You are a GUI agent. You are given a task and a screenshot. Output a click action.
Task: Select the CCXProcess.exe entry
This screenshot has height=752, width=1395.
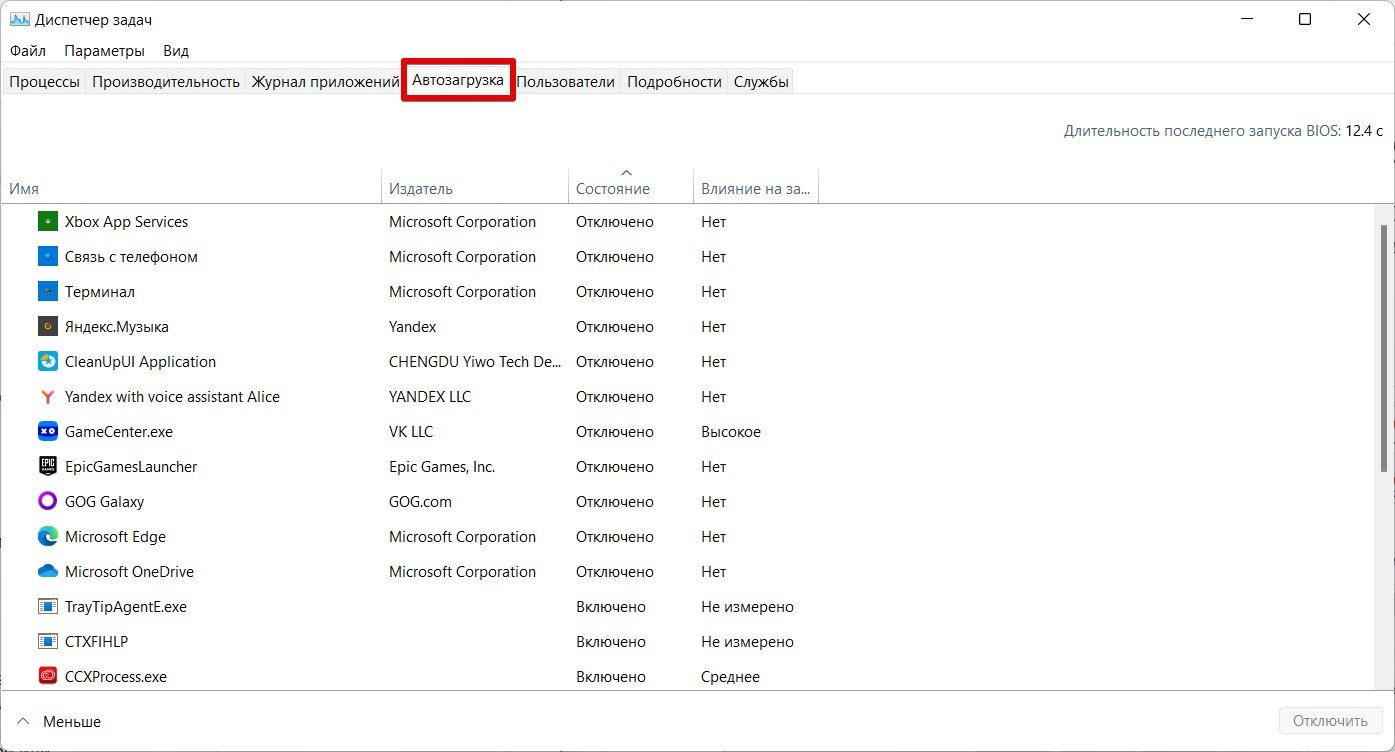point(116,677)
